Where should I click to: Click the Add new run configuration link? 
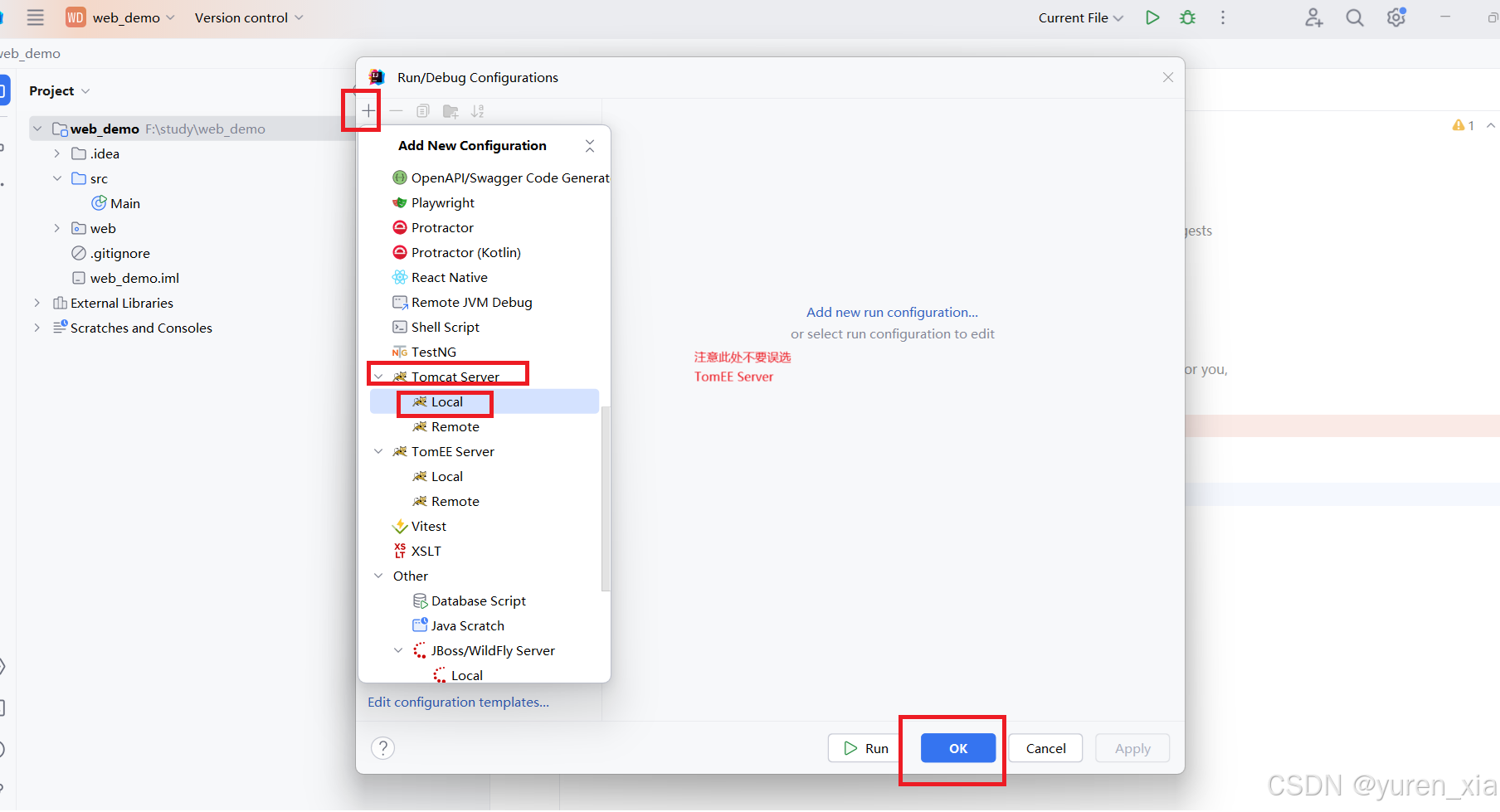[x=892, y=313]
